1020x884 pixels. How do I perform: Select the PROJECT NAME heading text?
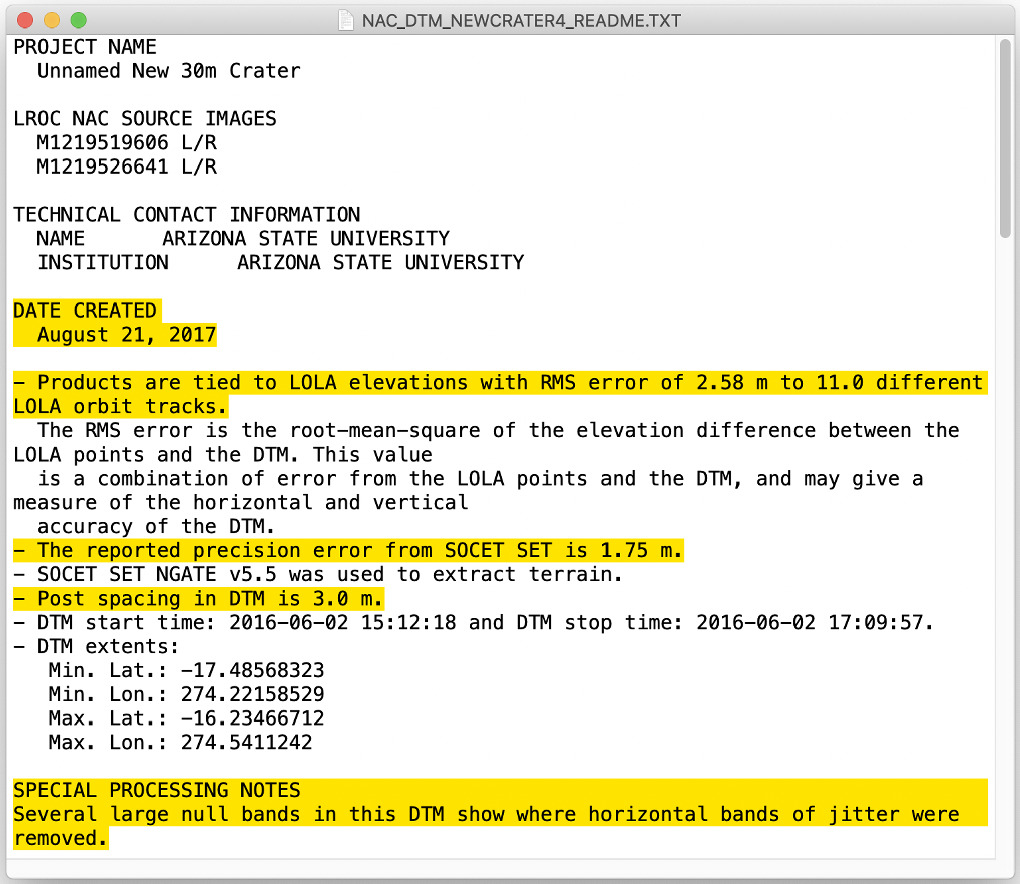pos(85,46)
